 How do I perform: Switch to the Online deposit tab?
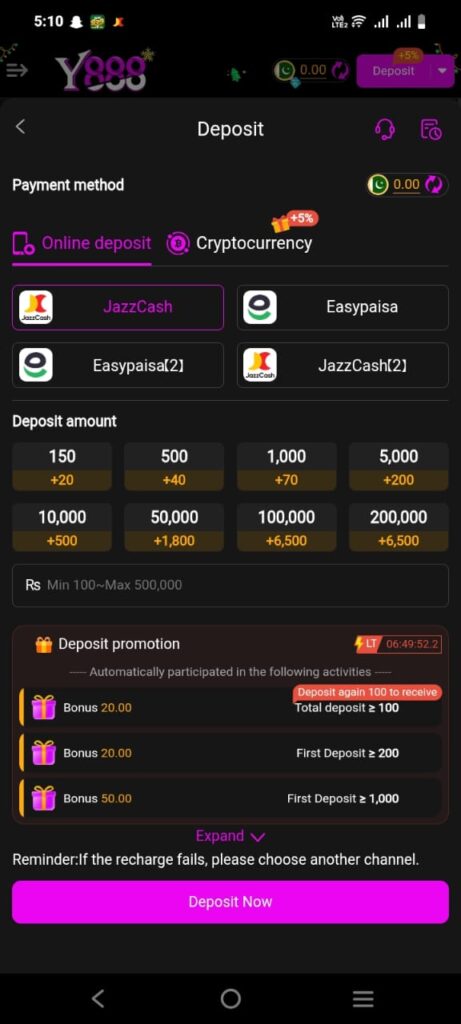point(82,243)
